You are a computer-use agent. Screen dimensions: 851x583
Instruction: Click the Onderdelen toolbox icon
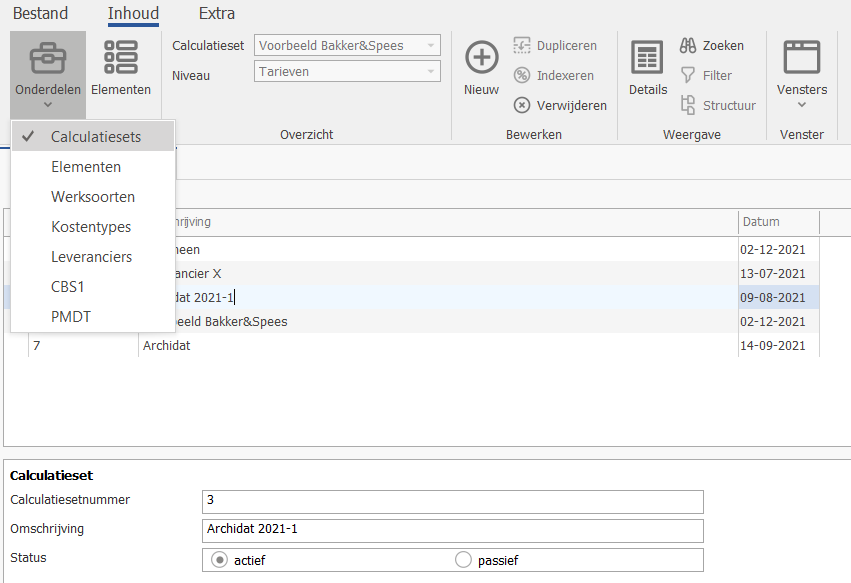coord(48,58)
